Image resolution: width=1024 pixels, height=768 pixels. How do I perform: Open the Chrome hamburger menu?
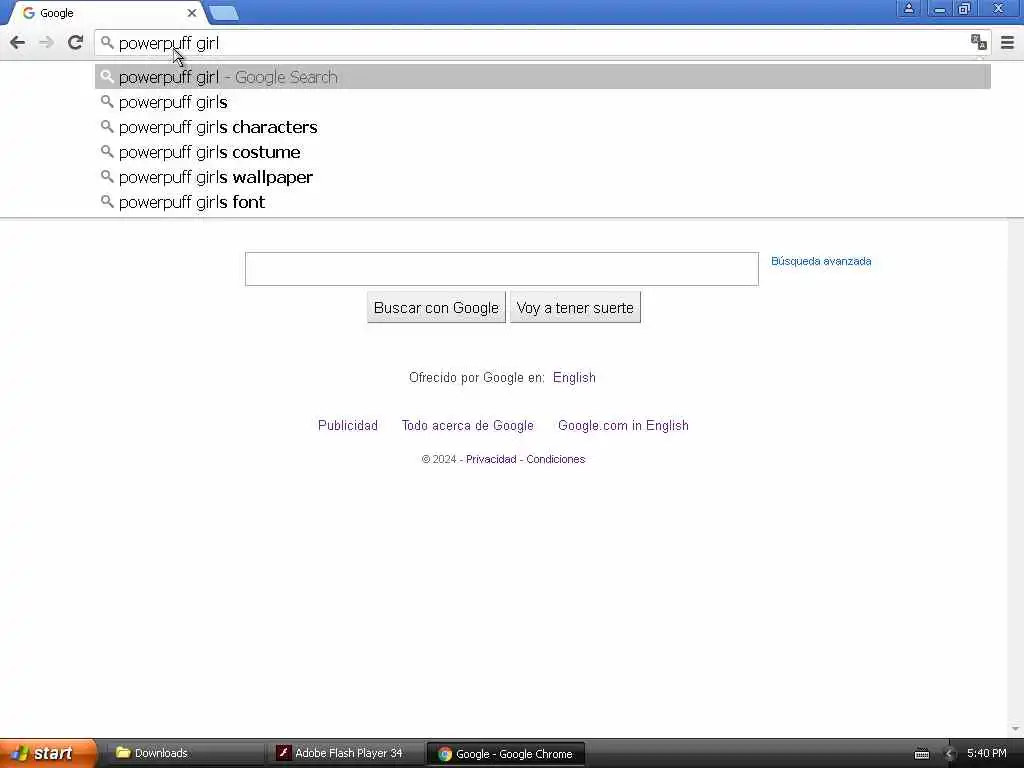click(1007, 42)
